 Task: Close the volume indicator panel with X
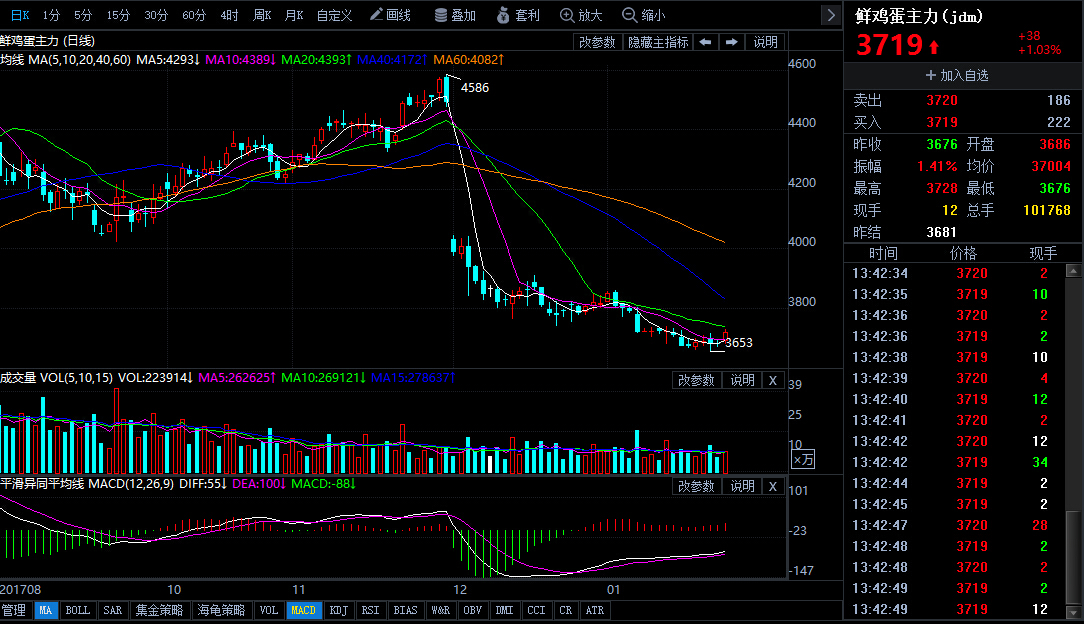tap(772, 380)
